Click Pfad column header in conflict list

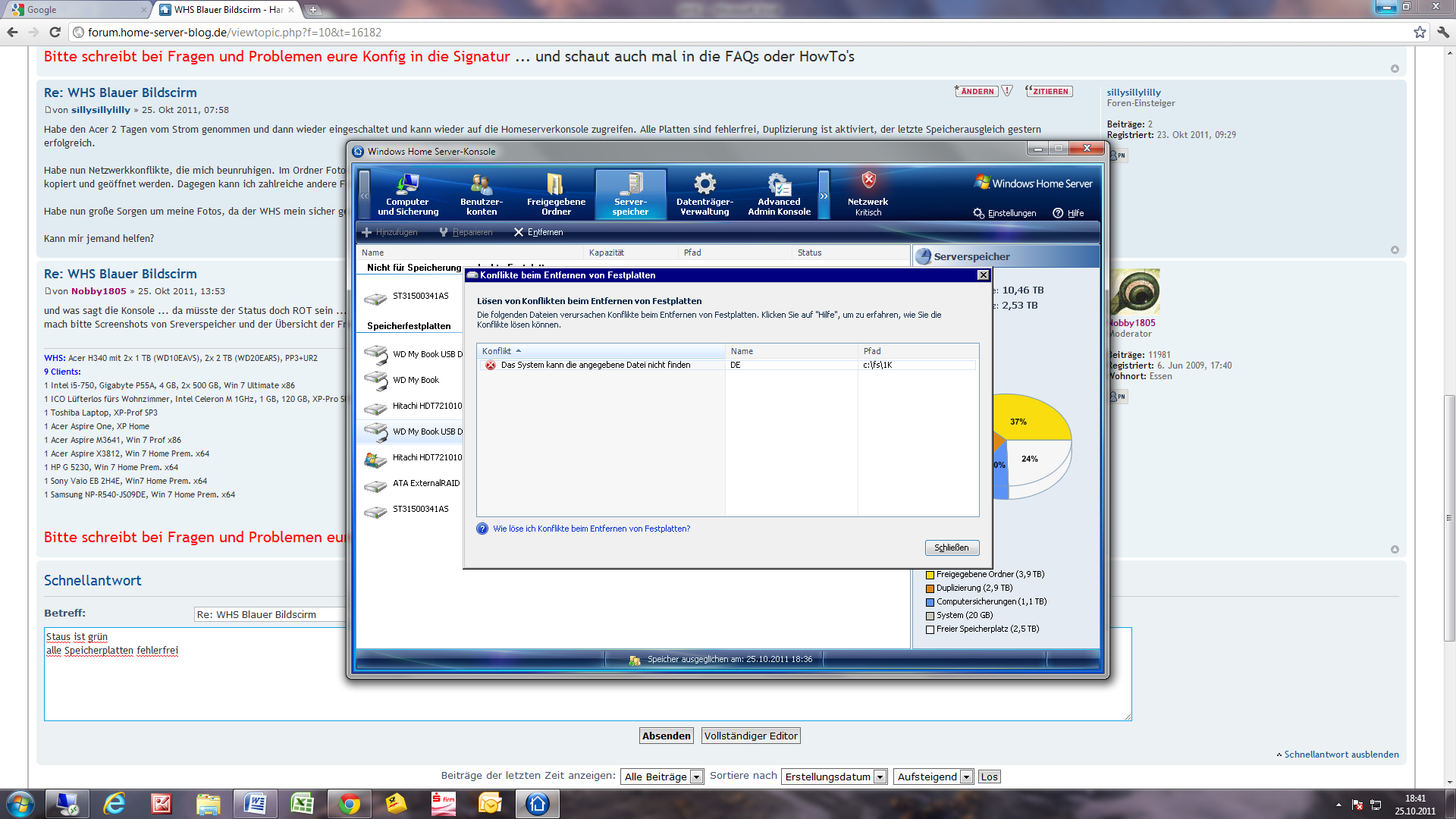(918, 351)
